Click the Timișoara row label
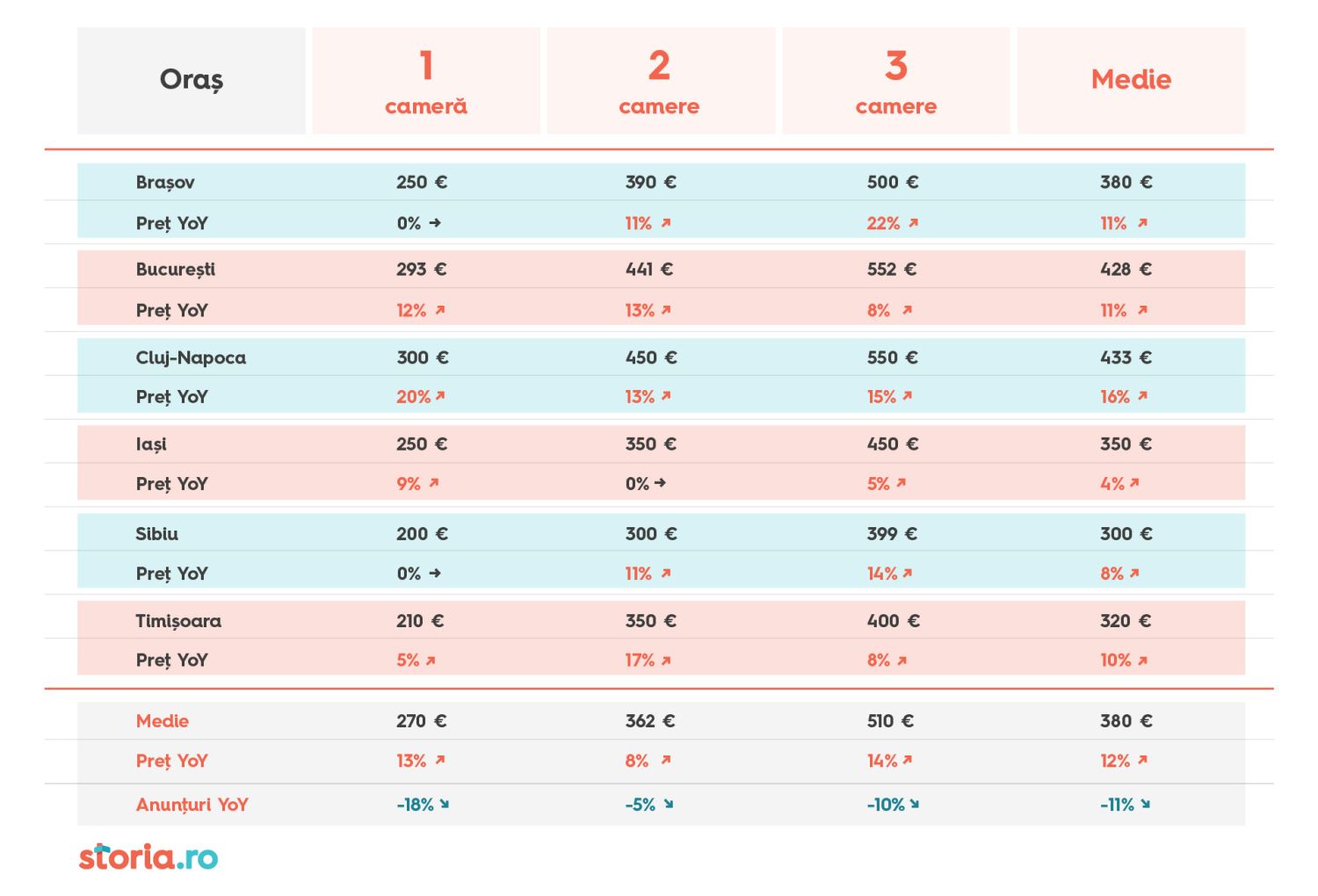 click(x=178, y=621)
